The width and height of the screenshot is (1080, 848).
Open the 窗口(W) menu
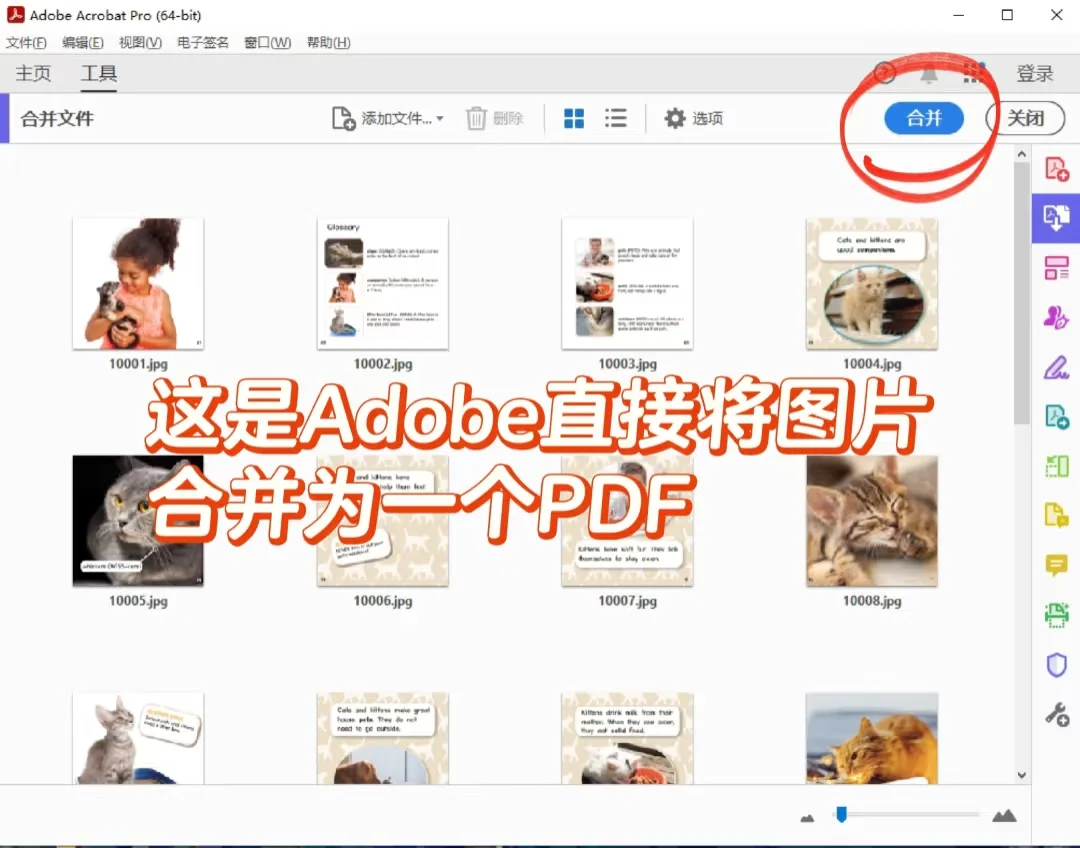(267, 43)
